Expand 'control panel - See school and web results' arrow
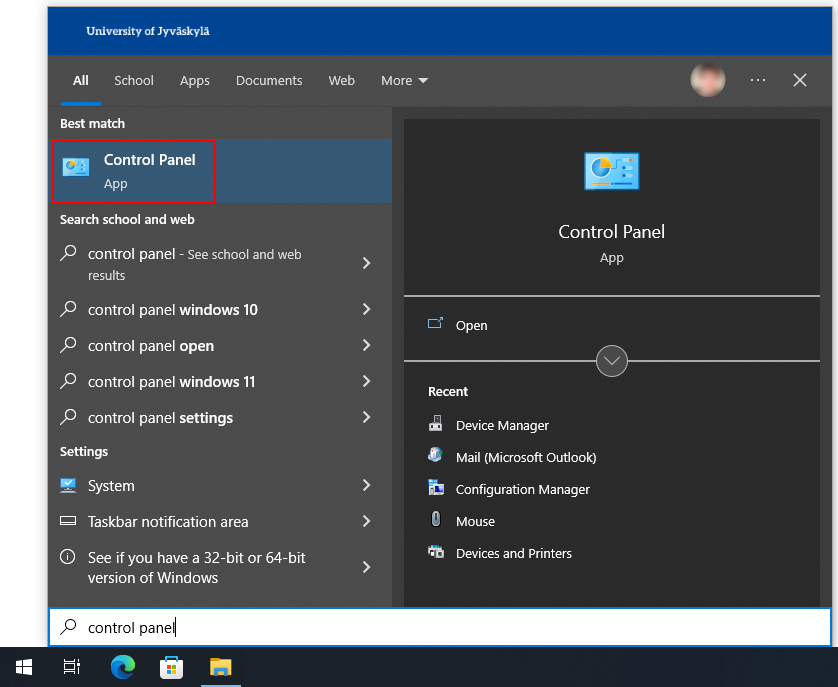This screenshot has height=687, width=838. [367, 263]
